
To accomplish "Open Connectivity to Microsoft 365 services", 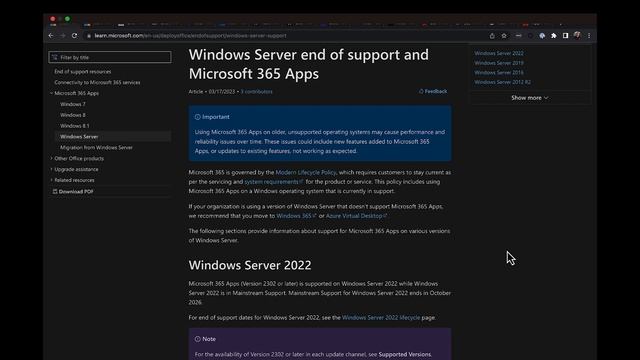I will coord(97,82).
